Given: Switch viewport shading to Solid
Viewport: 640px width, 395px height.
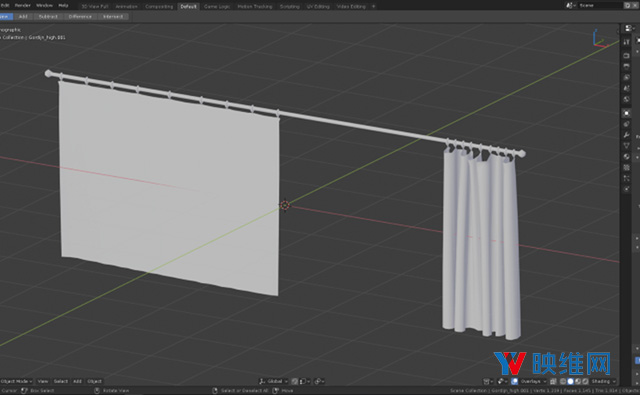Looking at the screenshot, I should click(x=571, y=382).
